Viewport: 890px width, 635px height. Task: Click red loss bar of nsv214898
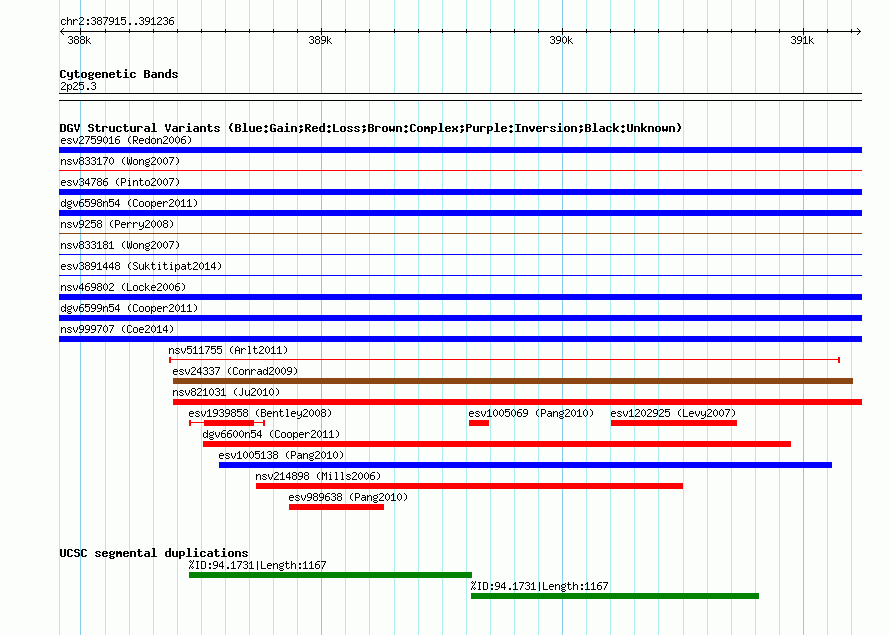[469, 486]
